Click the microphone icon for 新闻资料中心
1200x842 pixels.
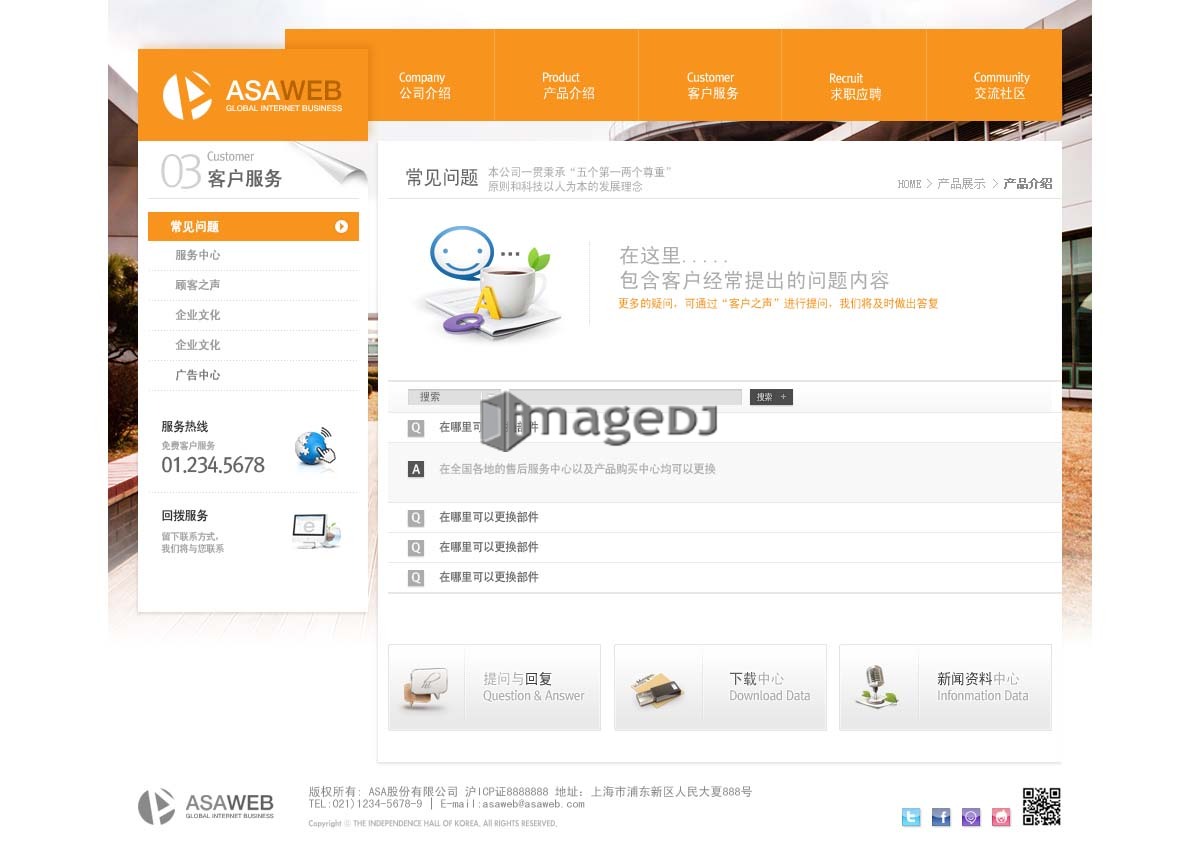(877, 688)
